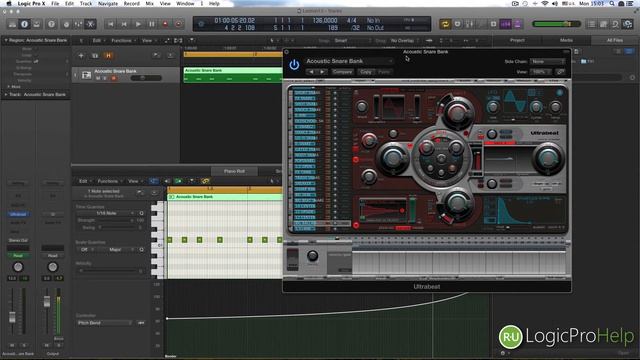Go to previous Ultrabeat preset arrow
Screen dimensions: 640x360
click(311, 72)
